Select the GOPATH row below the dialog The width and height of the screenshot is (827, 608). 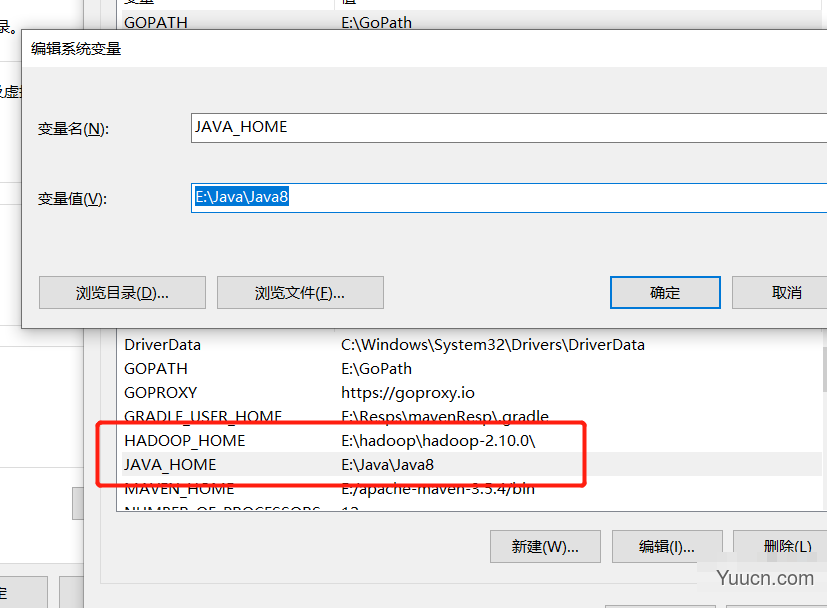[x=472, y=369]
